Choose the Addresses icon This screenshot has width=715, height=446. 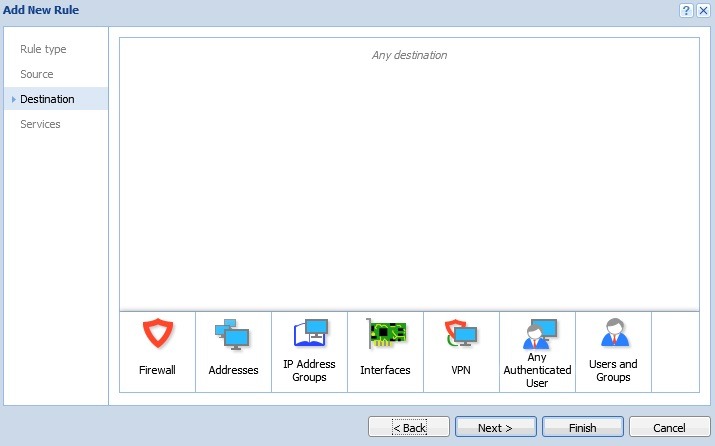coord(233,334)
